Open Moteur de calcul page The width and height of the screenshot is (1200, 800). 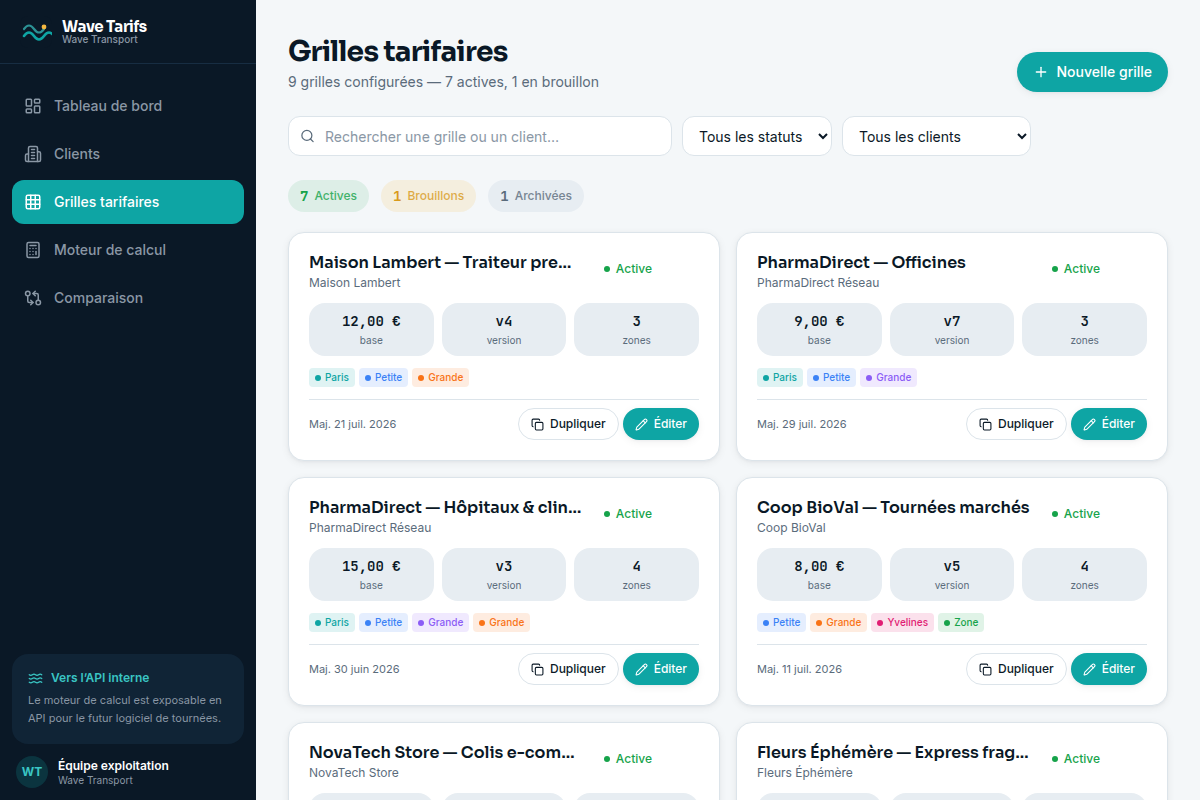coord(128,250)
